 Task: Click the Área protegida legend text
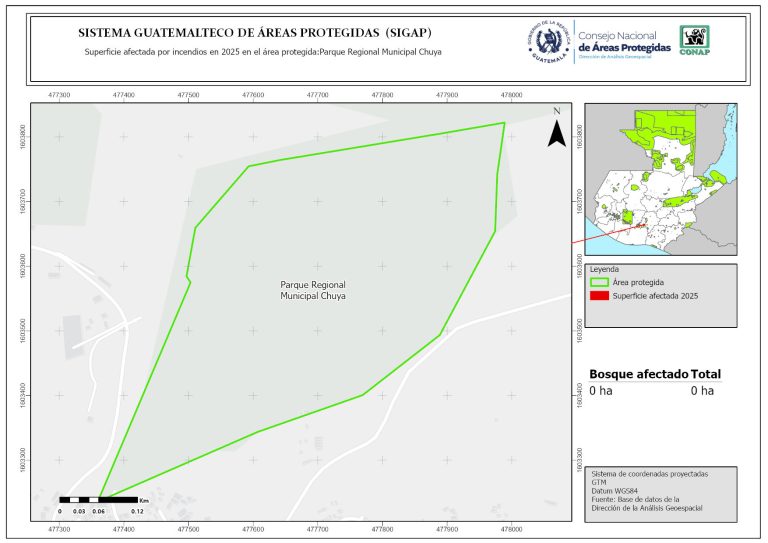638,283
